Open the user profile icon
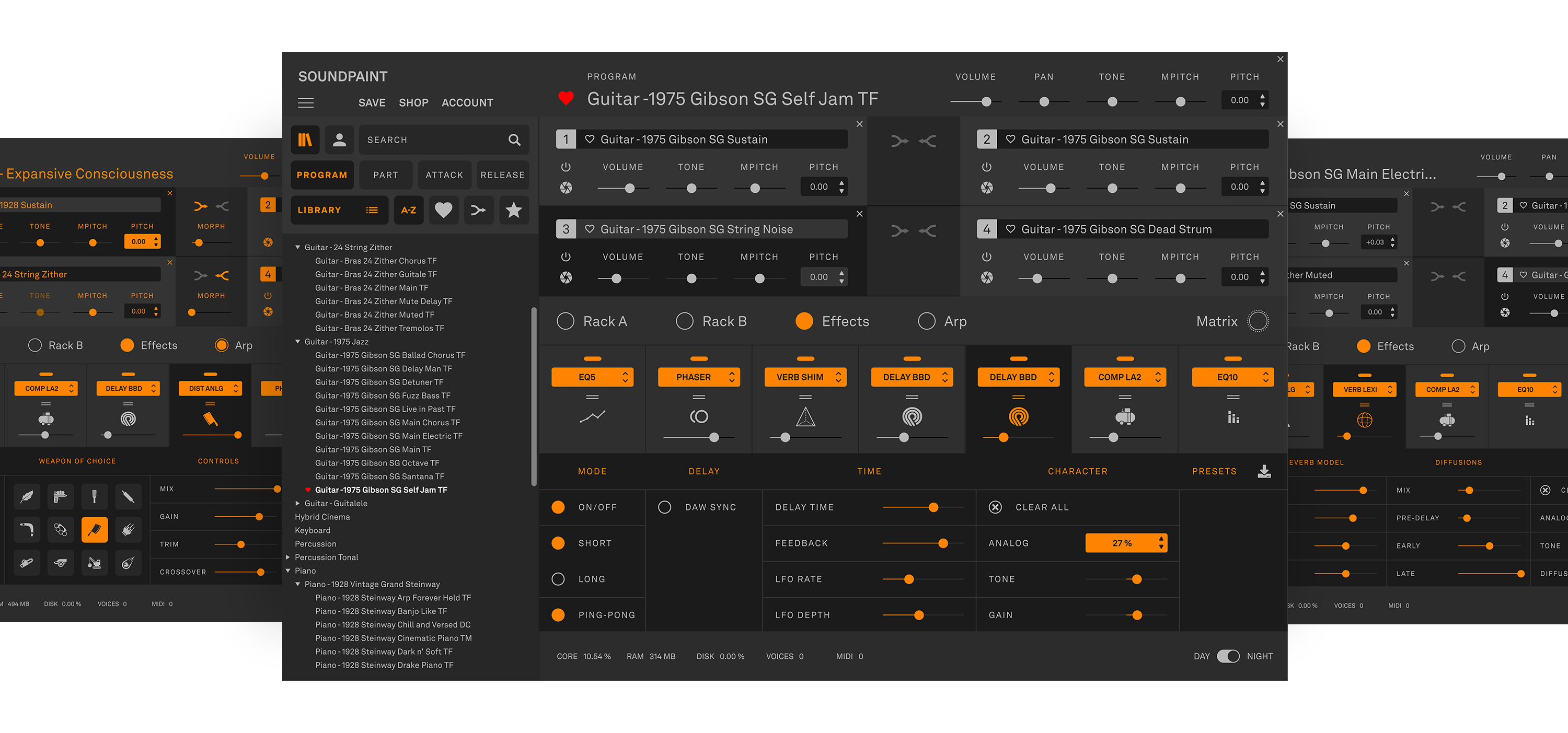 point(340,140)
